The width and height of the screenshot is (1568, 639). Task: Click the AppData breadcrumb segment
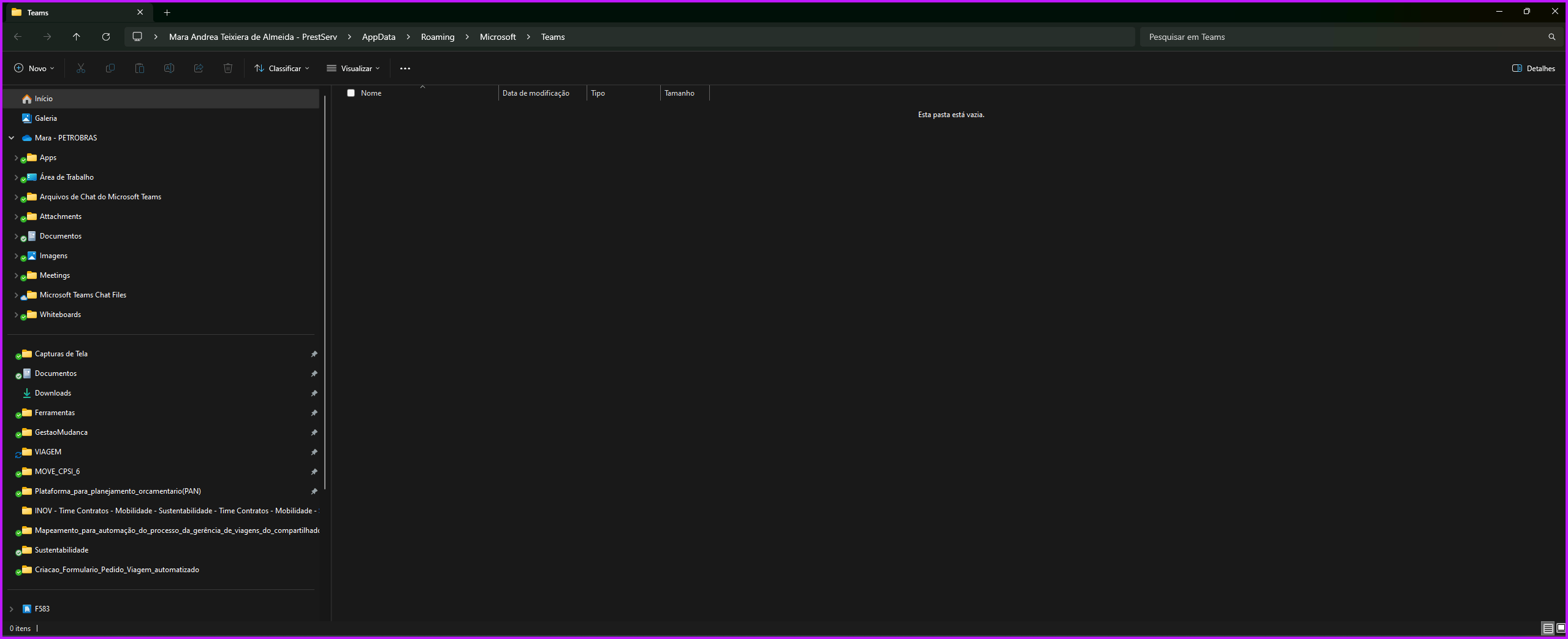[379, 37]
